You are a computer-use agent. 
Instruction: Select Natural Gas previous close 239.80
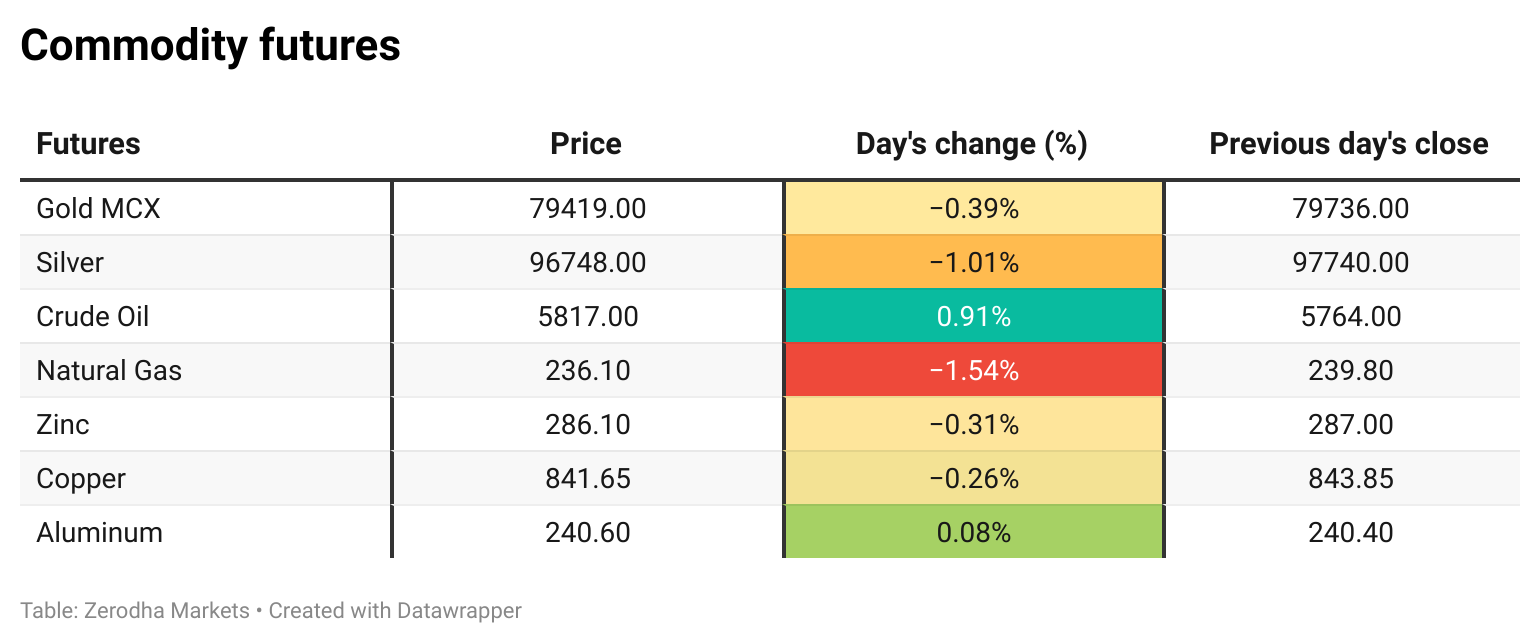tap(1350, 371)
